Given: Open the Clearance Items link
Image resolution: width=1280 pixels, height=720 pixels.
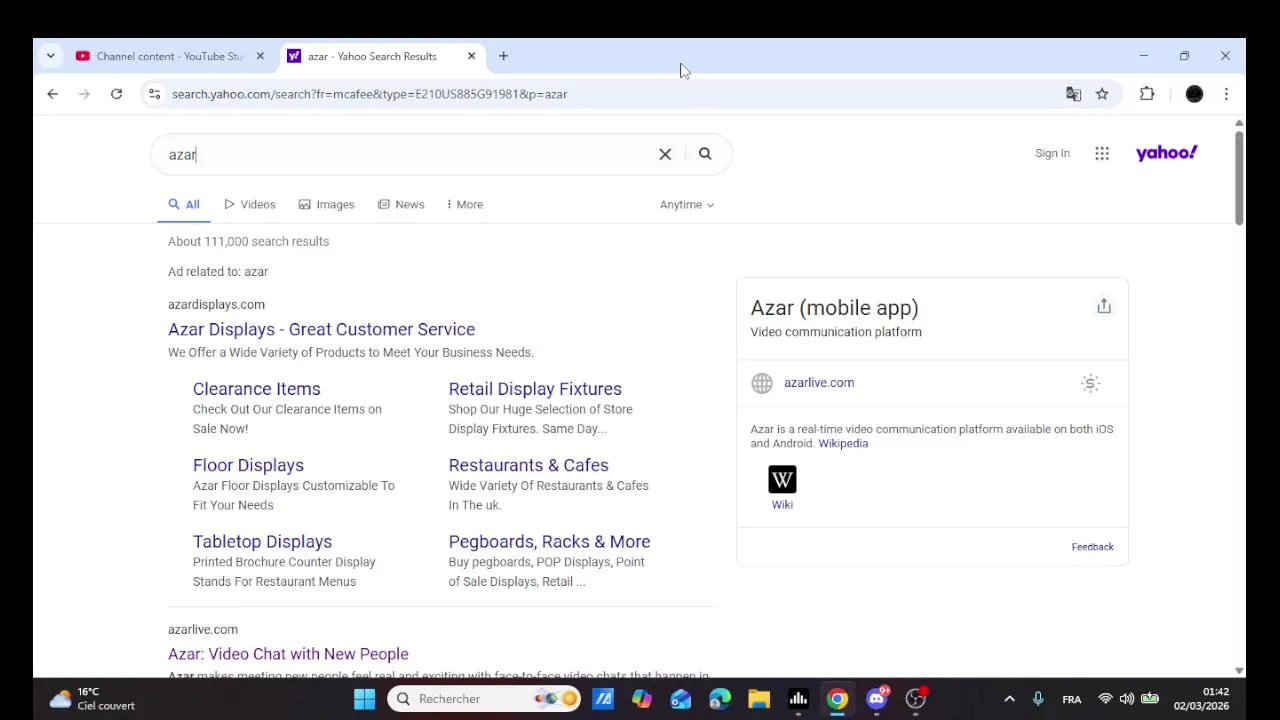Looking at the screenshot, I should point(256,389).
